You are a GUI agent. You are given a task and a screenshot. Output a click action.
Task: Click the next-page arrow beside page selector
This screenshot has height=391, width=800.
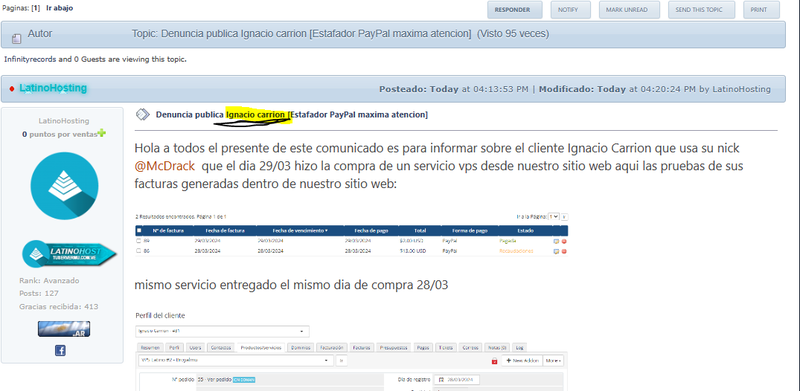click(x=564, y=216)
